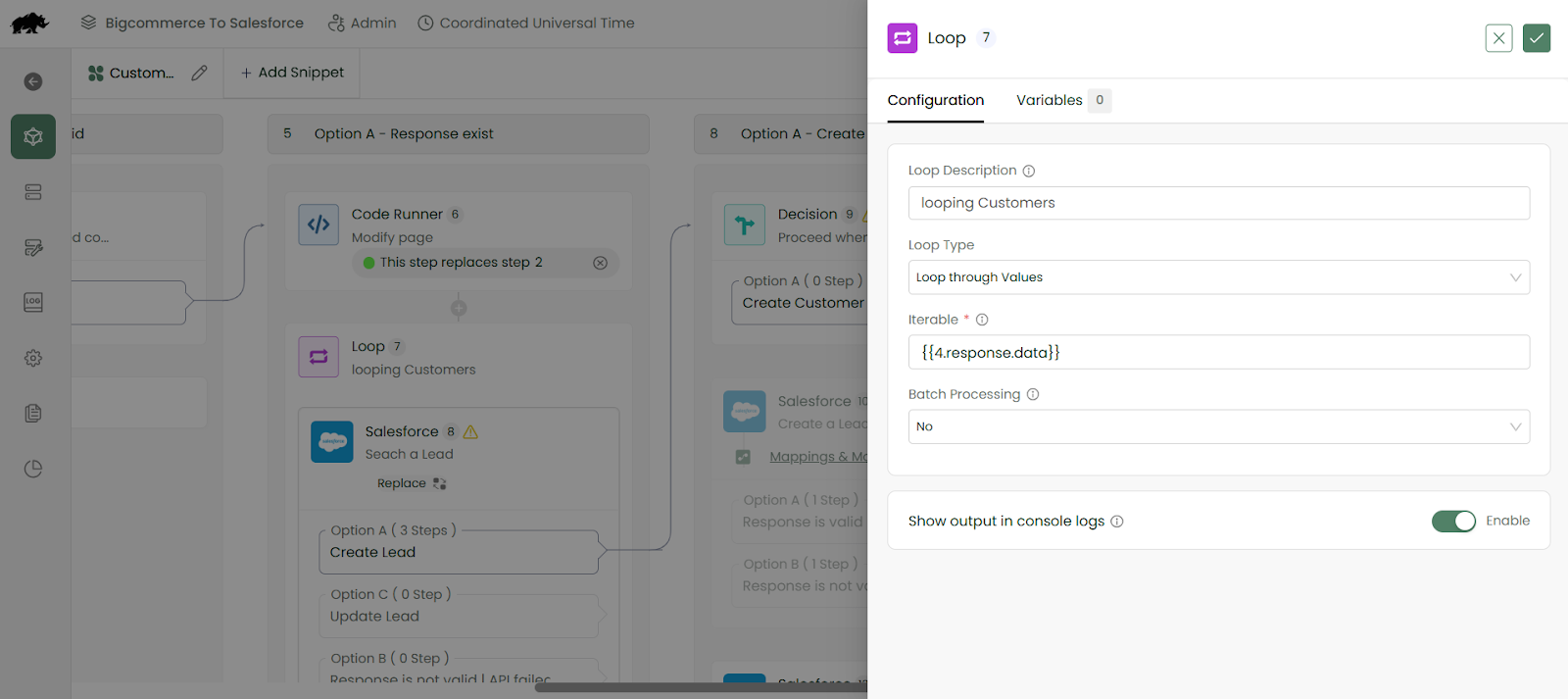1568x699 pixels.
Task: Open the pie chart sidebar icon
Action: [33, 469]
